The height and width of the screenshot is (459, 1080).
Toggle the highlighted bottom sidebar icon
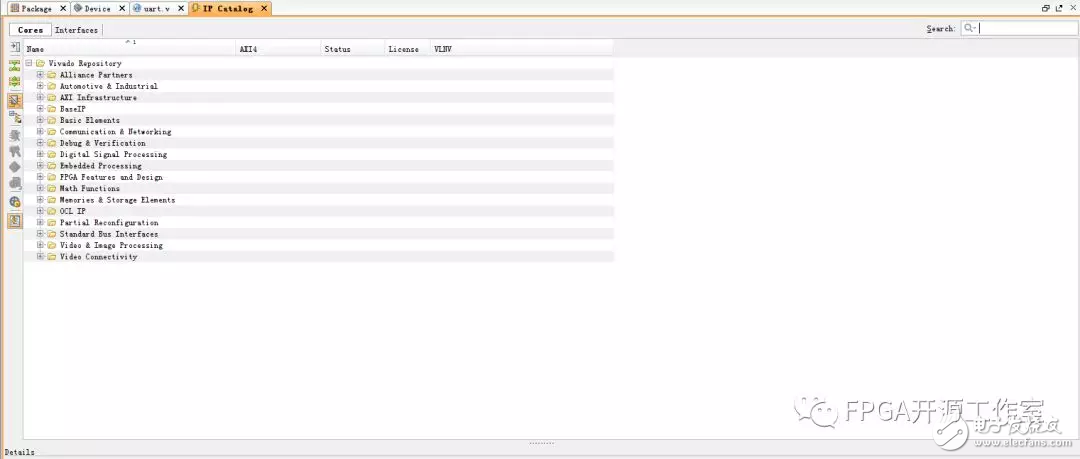14,221
